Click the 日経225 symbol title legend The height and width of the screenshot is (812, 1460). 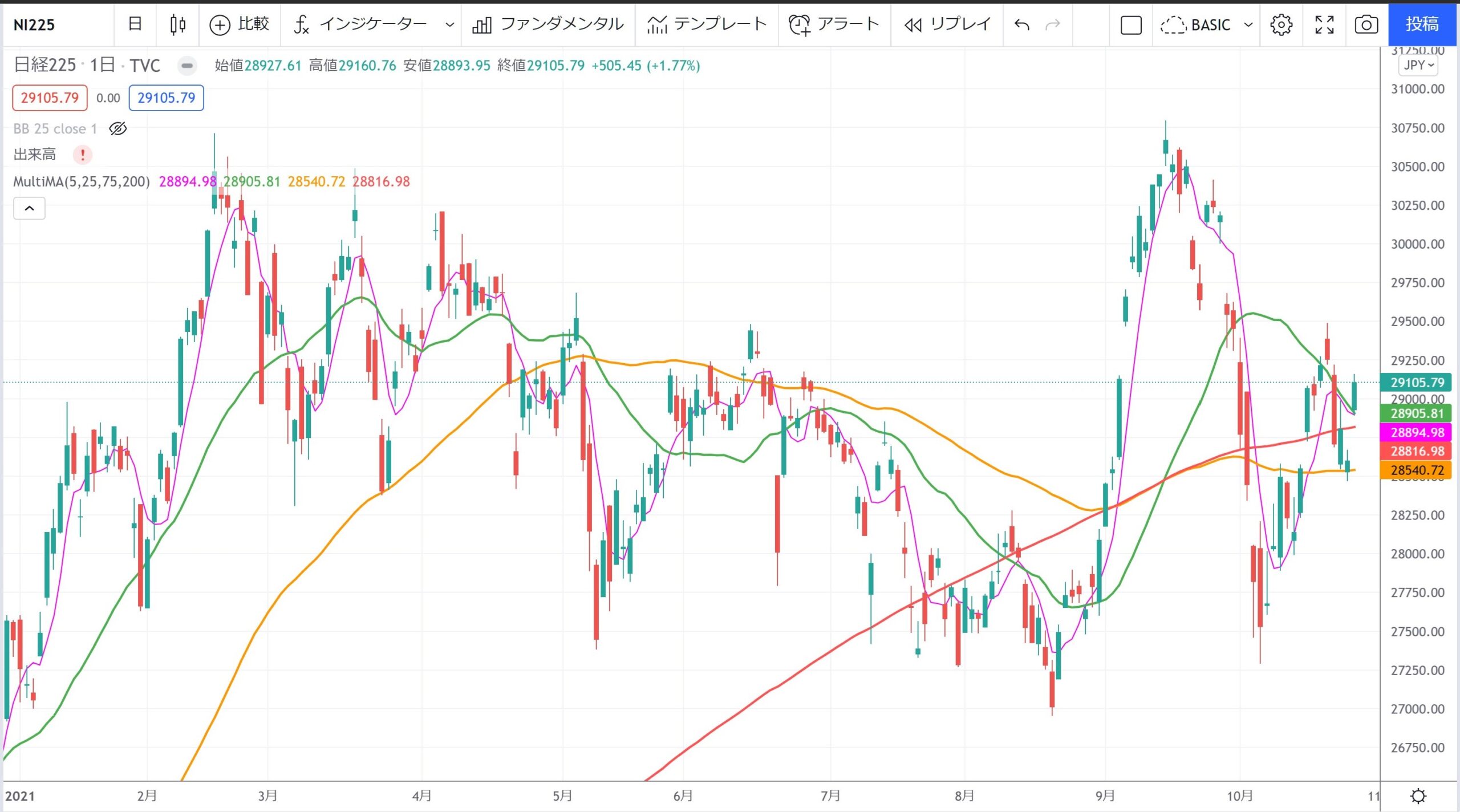pos(87,66)
